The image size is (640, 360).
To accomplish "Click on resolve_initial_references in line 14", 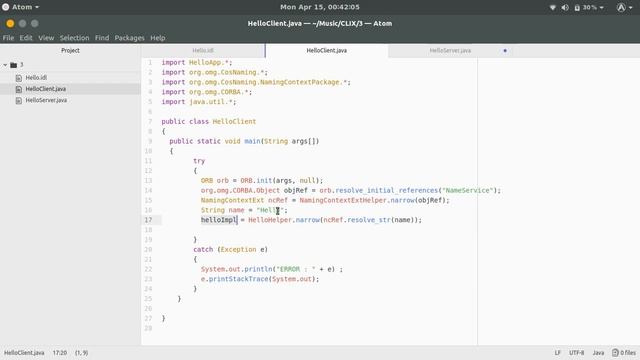I will [x=387, y=191].
